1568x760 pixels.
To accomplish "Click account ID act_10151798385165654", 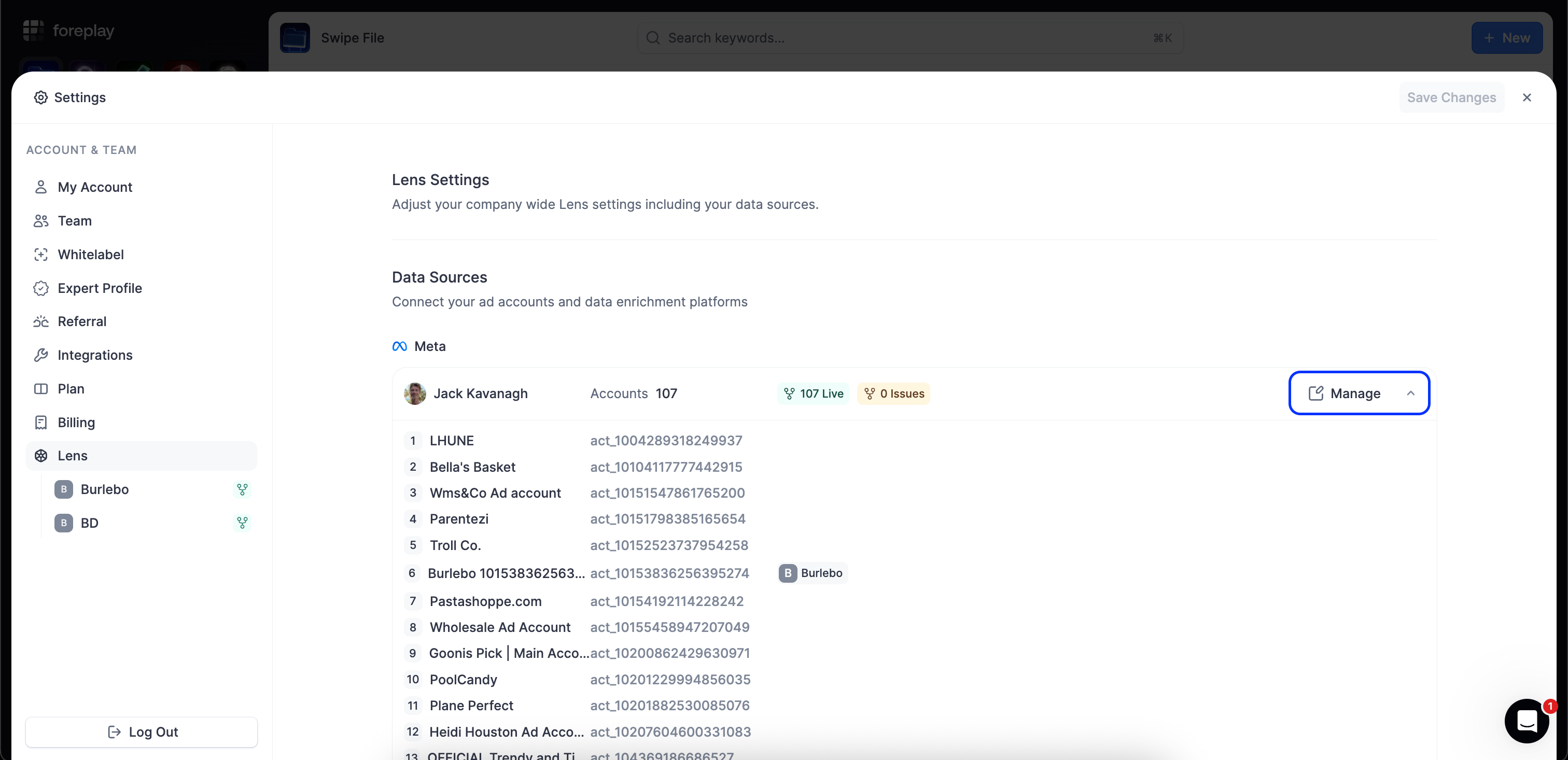I will point(668,519).
